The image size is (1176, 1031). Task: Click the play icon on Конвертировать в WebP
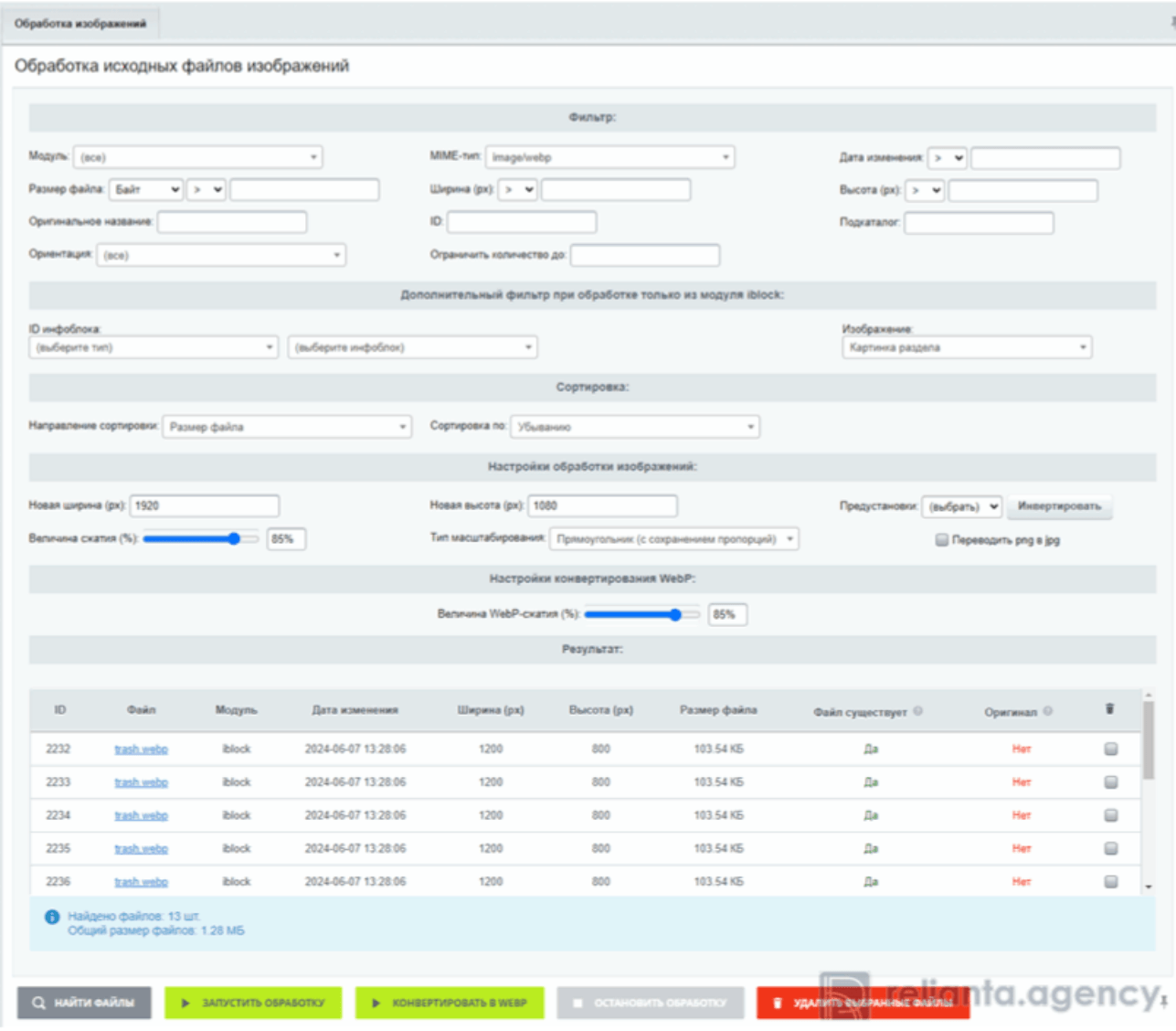tap(376, 1003)
